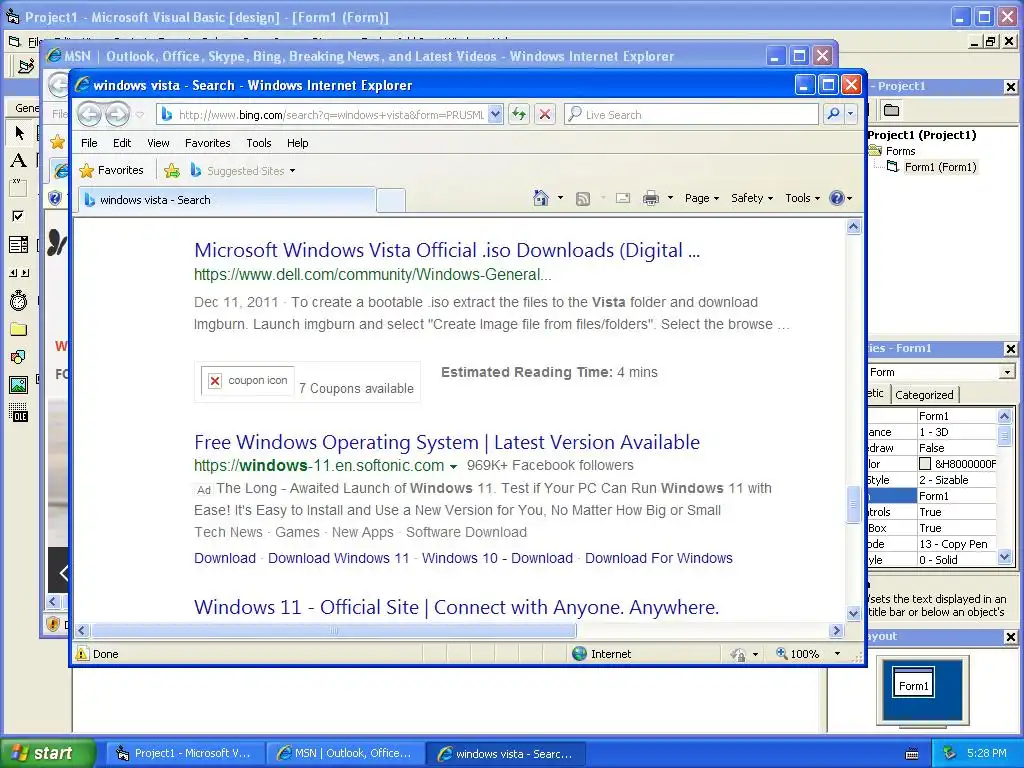Click the horizontal scrollbar thumb in IE page
The width and height of the screenshot is (1024, 768).
334,631
